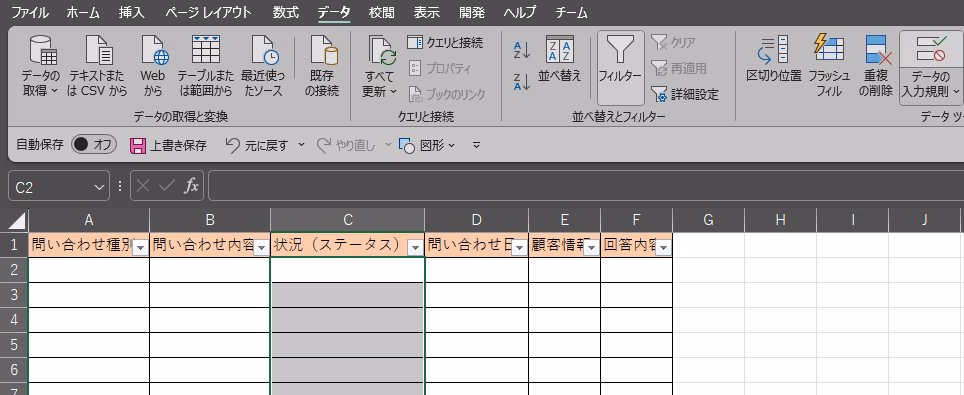This screenshot has width=964, height=395.
Task: Click データの入力規則 data validation icon
Action: click(x=931, y=50)
